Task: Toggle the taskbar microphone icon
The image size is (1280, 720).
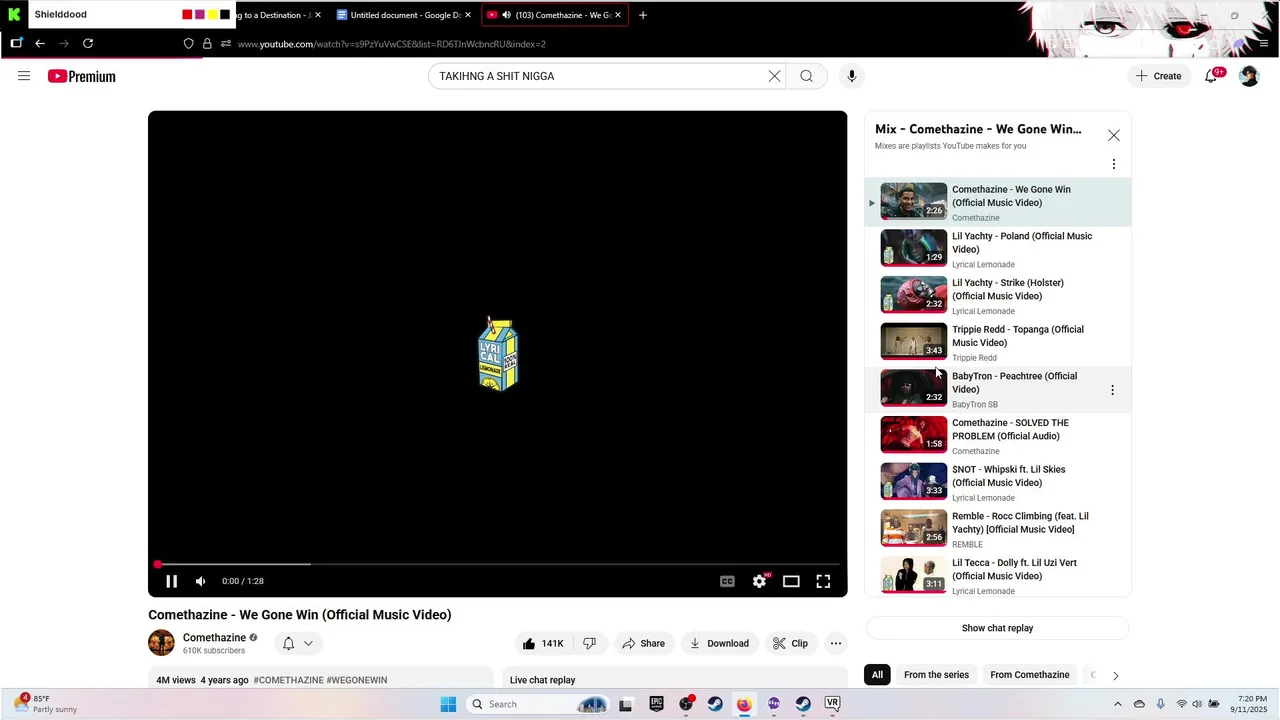Action: (1160, 704)
